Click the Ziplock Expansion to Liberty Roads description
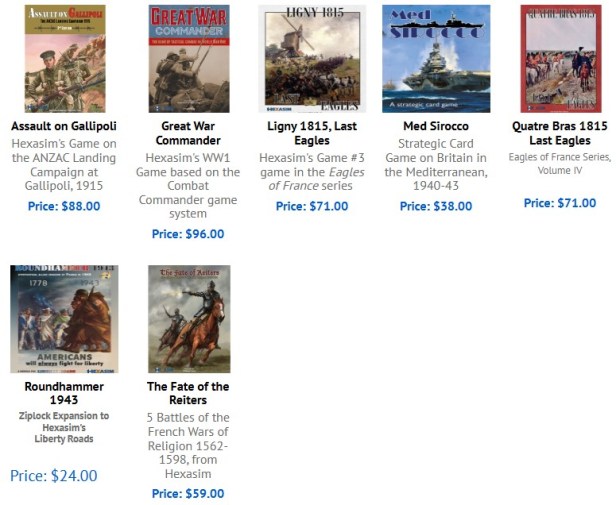The height and width of the screenshot is (505, 616). (x=64, y=427)
